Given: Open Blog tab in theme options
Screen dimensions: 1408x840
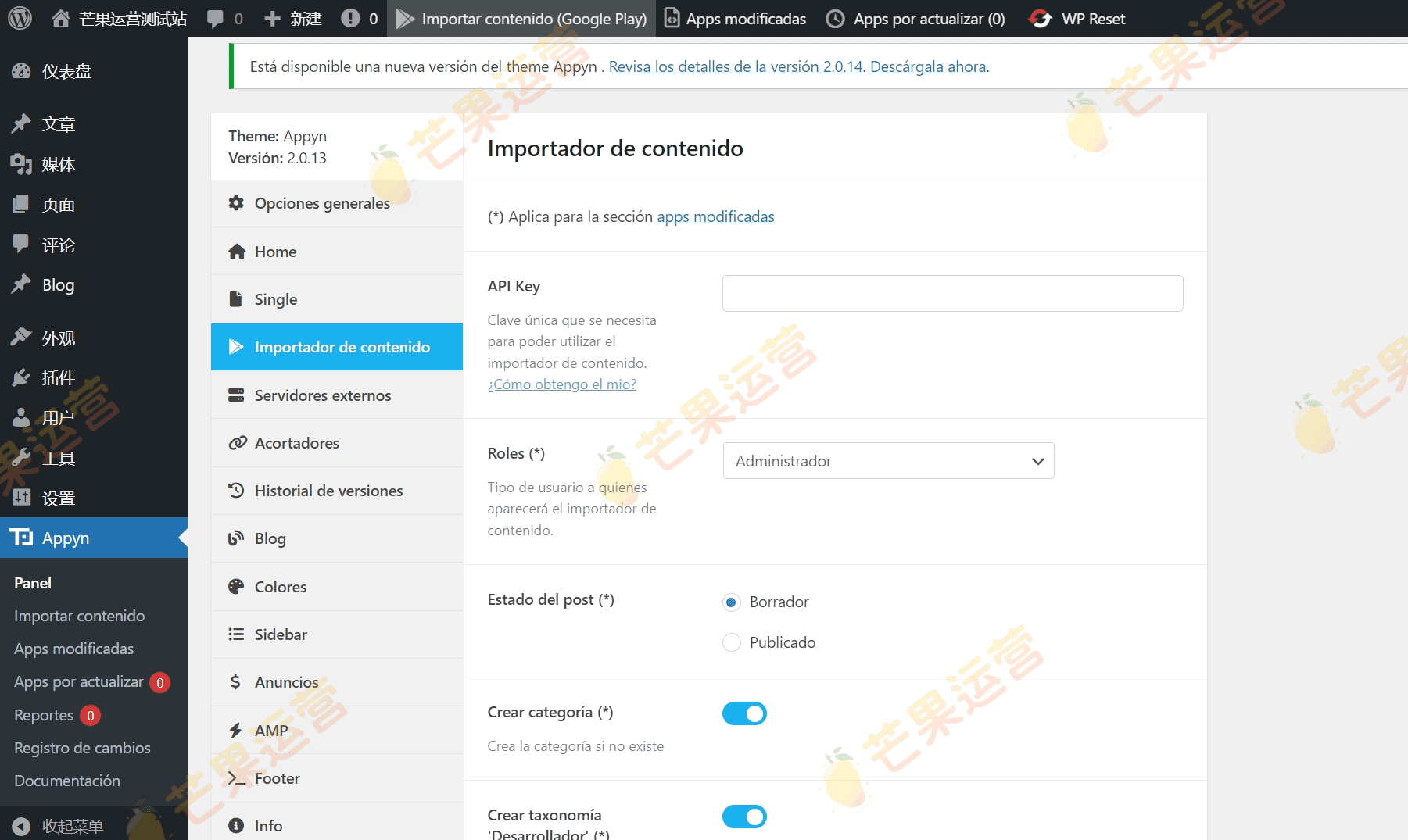Looking at the screenshot, I should 337,538.
